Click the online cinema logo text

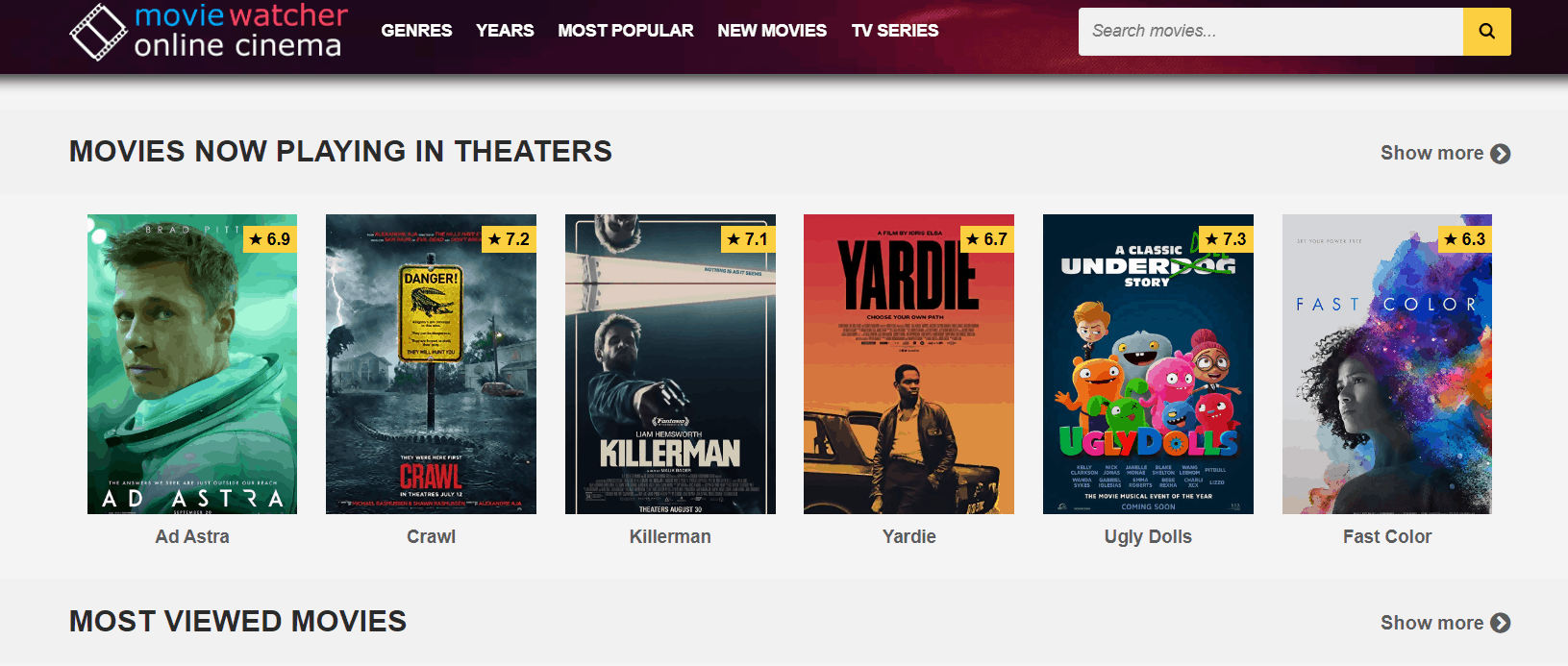[x=237, y=45]
